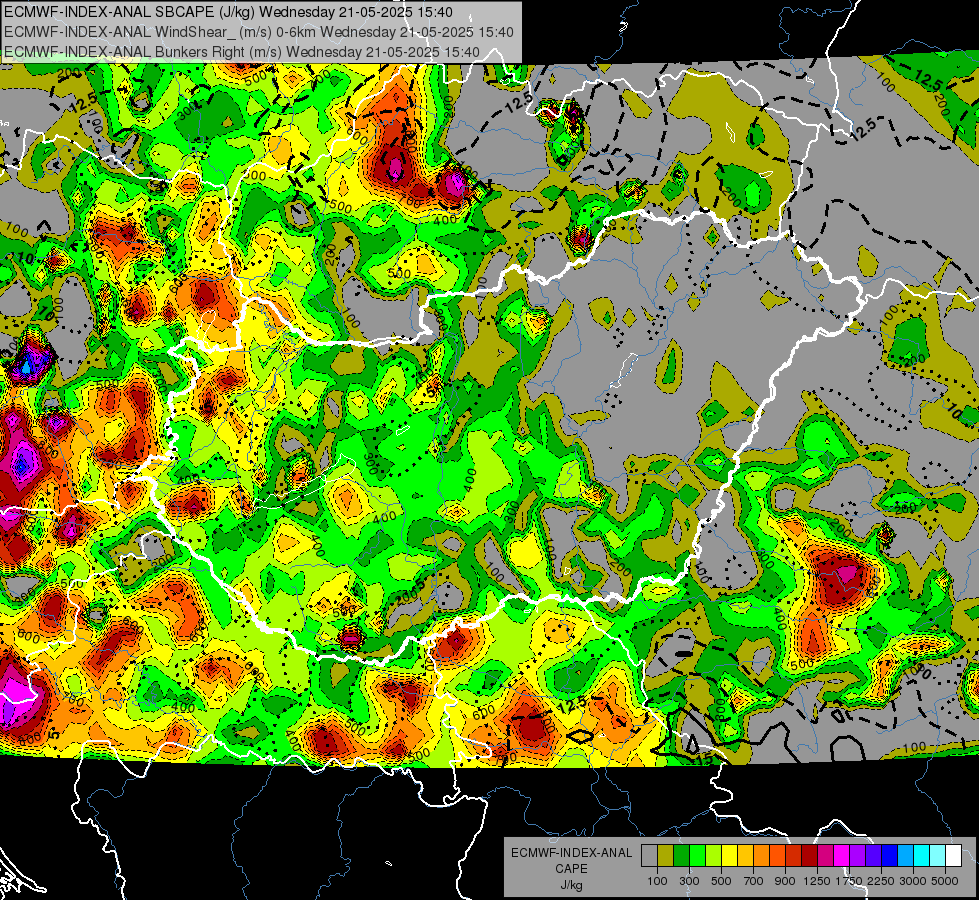
Task: Choose the orange legend swatch
Action: point(762,856)
